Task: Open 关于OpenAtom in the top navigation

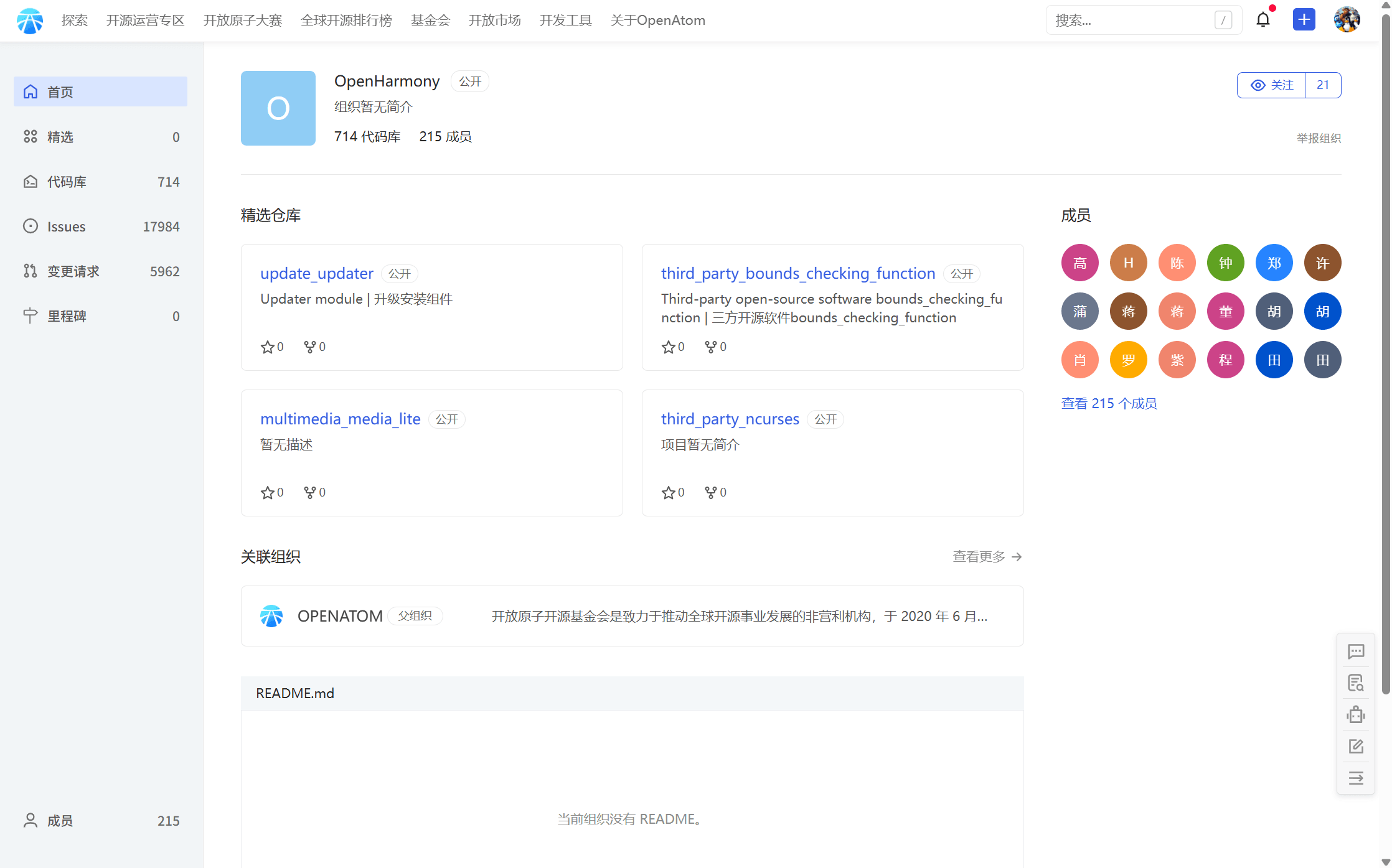Action: [658, 21]
